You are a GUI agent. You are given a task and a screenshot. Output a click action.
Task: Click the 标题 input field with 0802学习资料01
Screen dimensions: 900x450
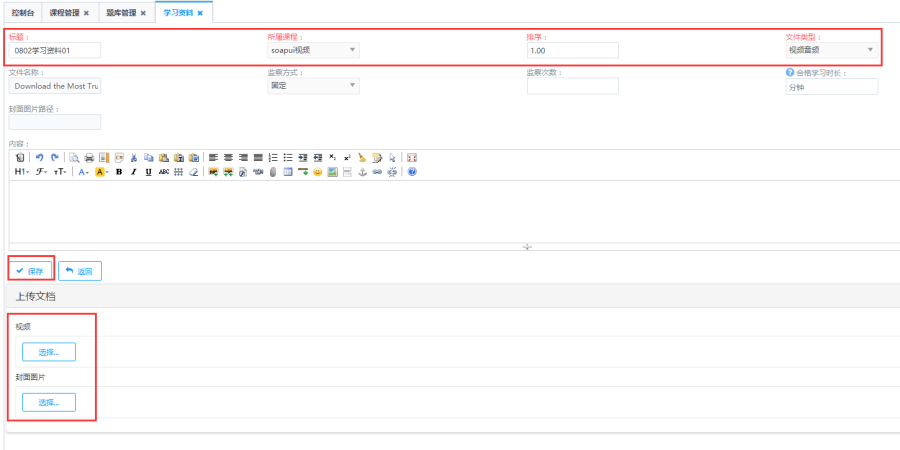(55, 50)
